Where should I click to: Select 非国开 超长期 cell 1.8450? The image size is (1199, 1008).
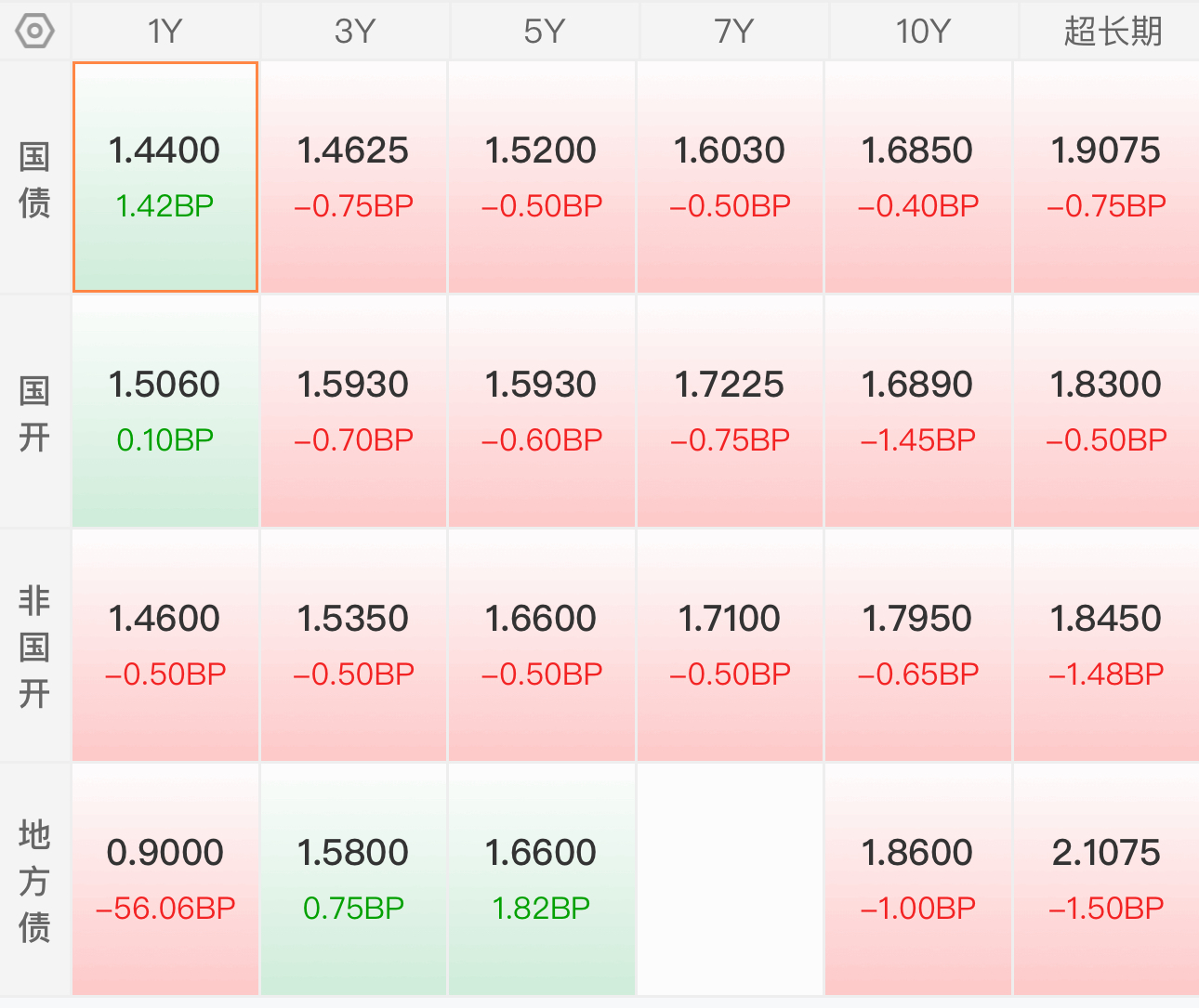(1106, 646)
